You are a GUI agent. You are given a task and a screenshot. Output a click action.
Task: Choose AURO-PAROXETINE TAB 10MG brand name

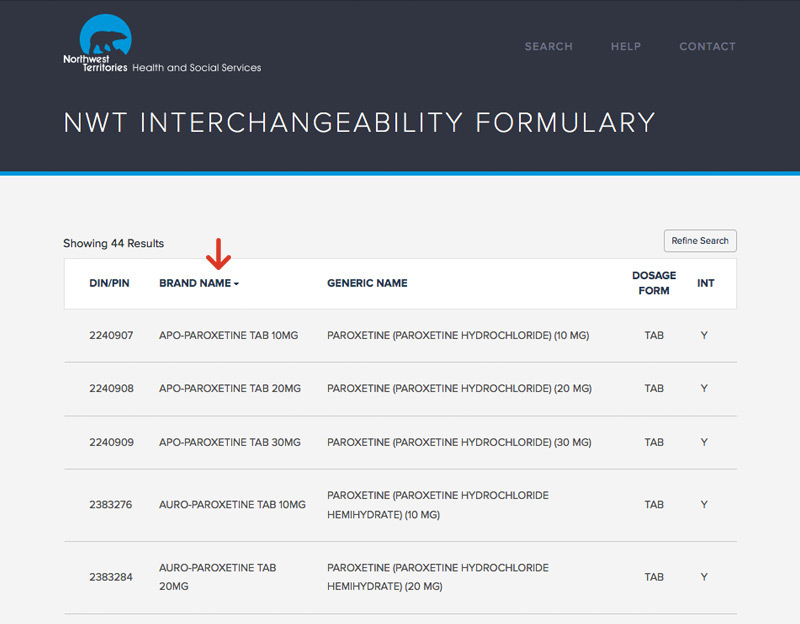coord(232,505)
